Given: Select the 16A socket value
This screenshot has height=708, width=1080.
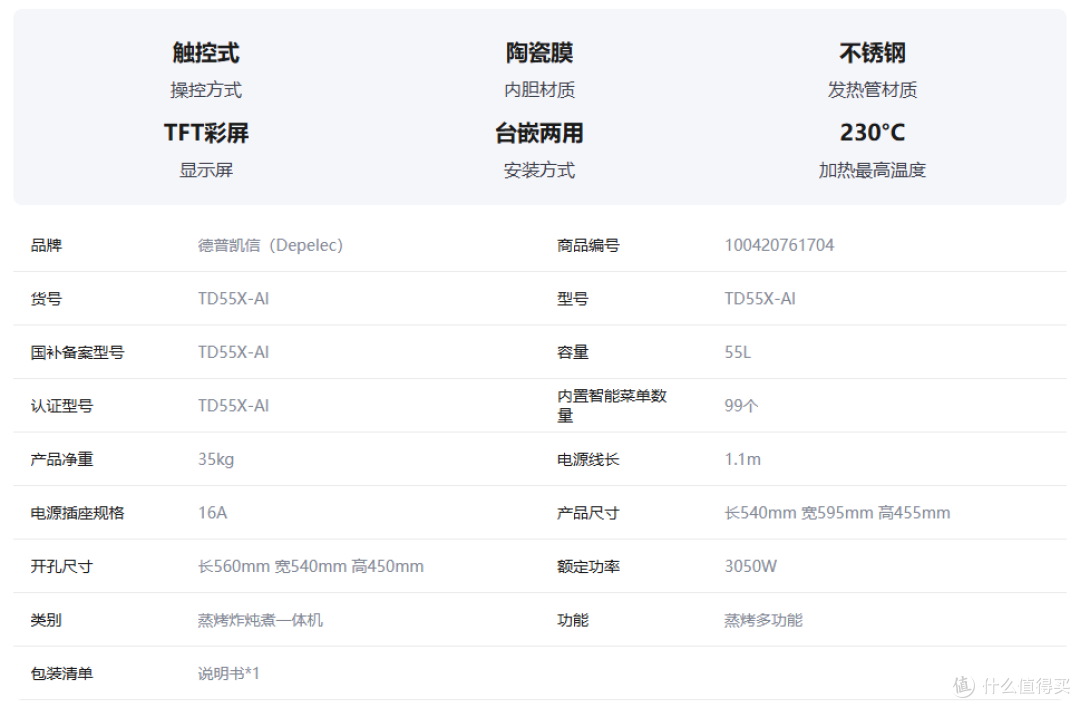Looking at the screenshot, I should [x=212, y=513].
